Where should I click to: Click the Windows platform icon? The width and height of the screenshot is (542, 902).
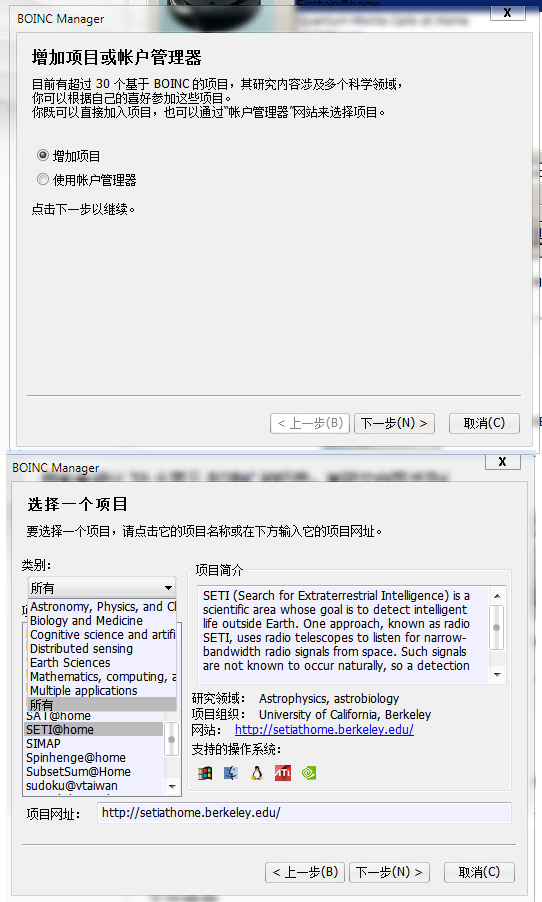click(x=205, y=773)
